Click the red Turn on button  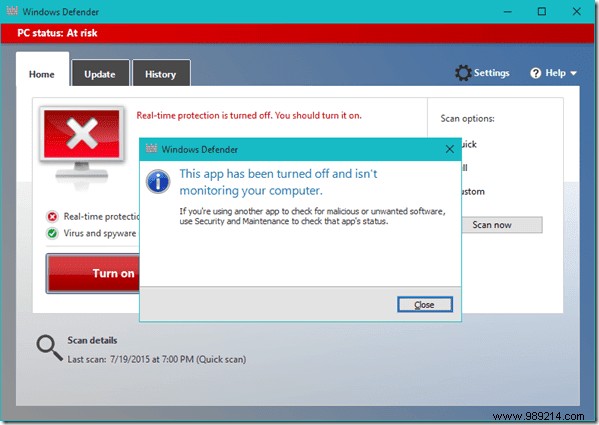tap(93, 273)
